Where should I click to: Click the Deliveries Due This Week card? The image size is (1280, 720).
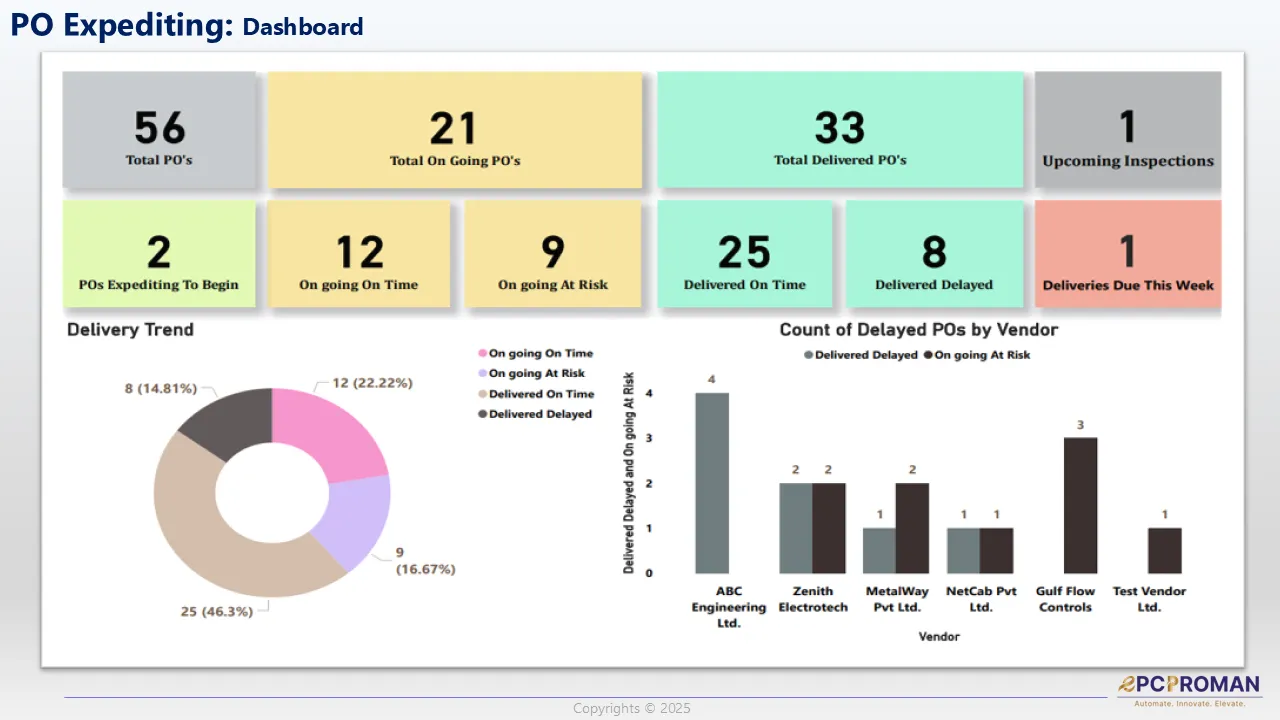1128,254
